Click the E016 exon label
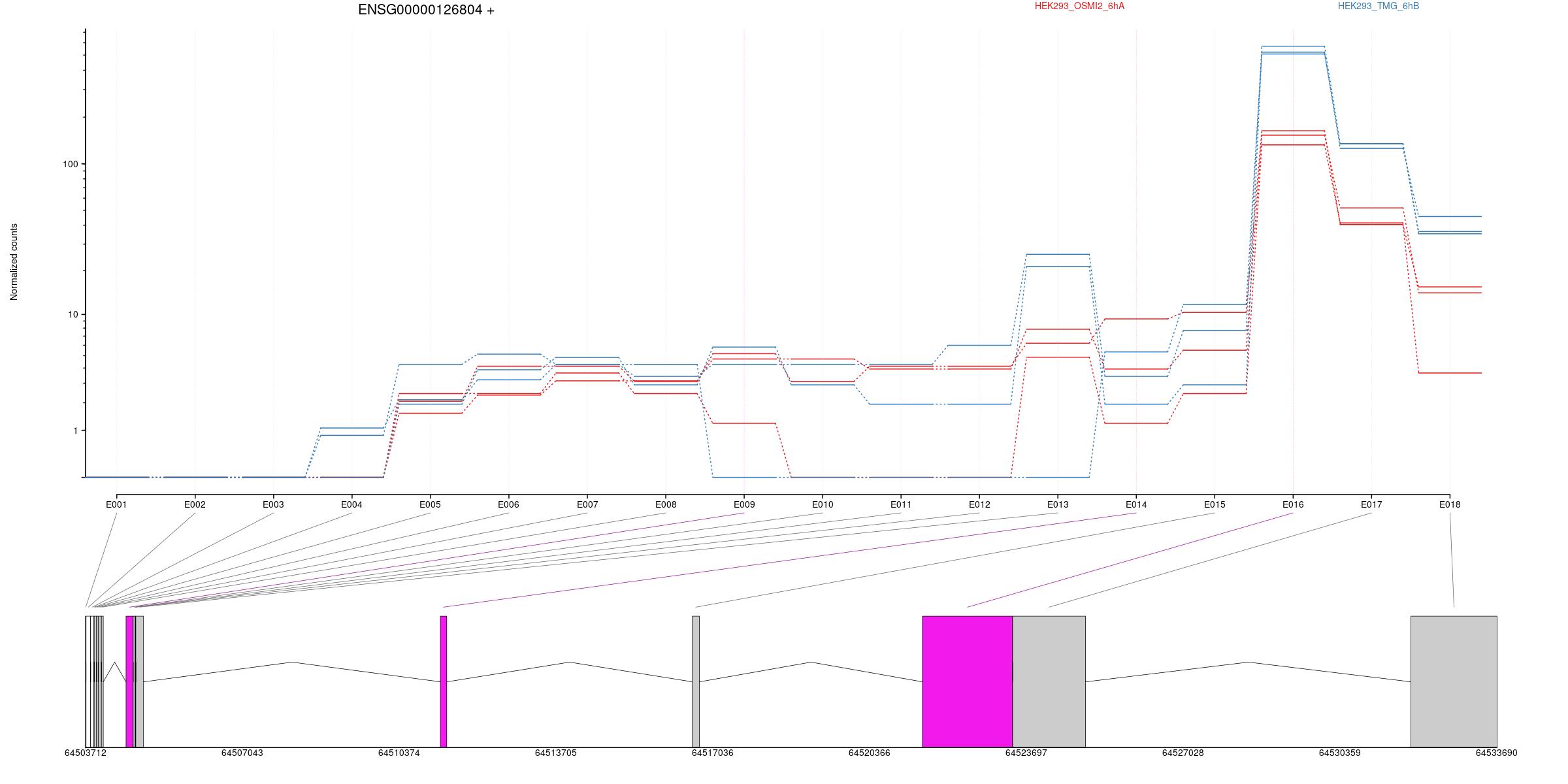The image size is (1568, 784). click(x=1293, y=504)
